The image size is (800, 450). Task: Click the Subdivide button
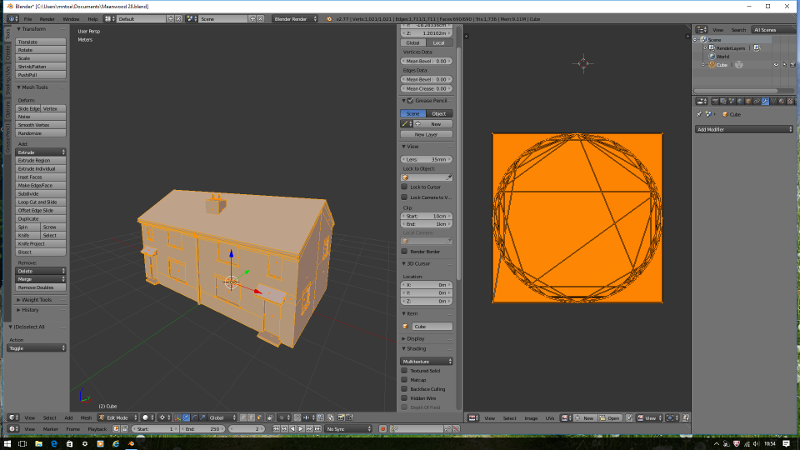pos(41,194)
